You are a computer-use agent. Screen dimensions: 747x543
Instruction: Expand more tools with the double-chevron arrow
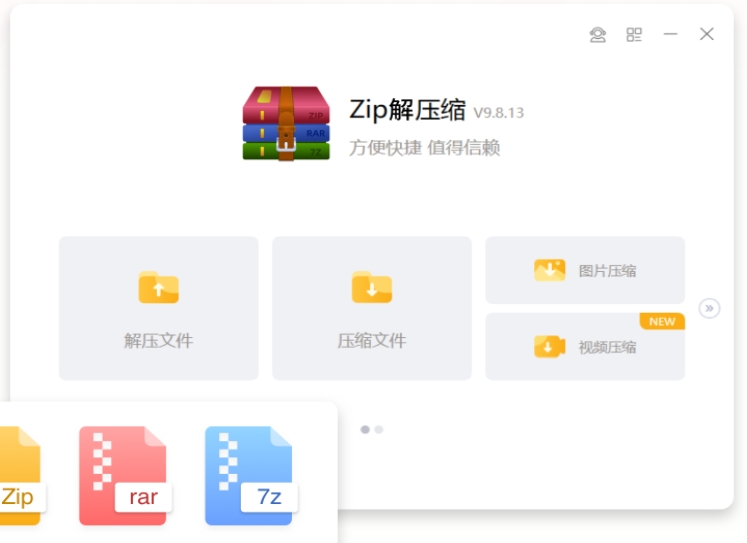tap(709, 308)
